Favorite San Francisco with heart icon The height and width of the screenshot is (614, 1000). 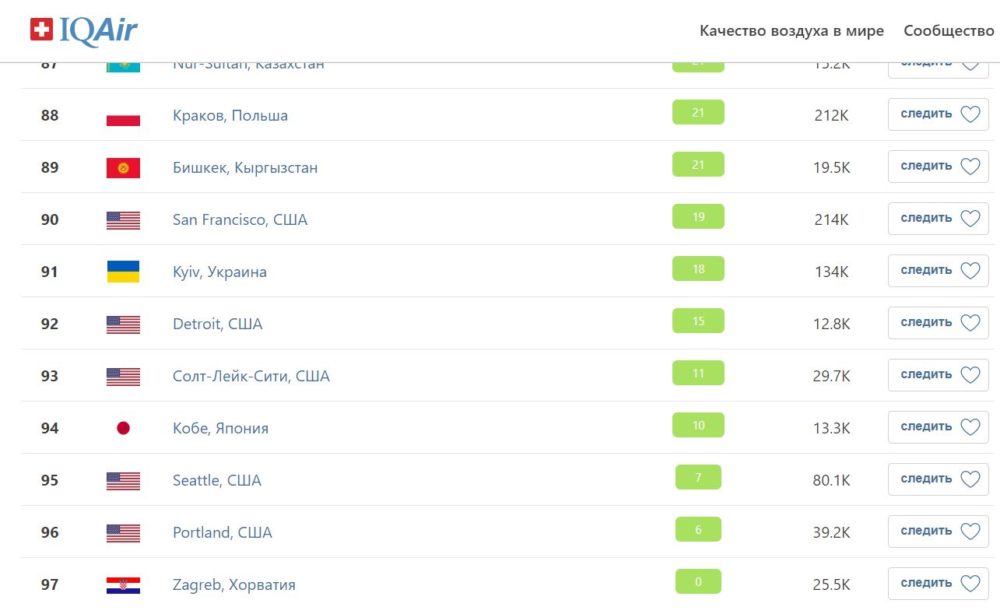coord(970,219)
